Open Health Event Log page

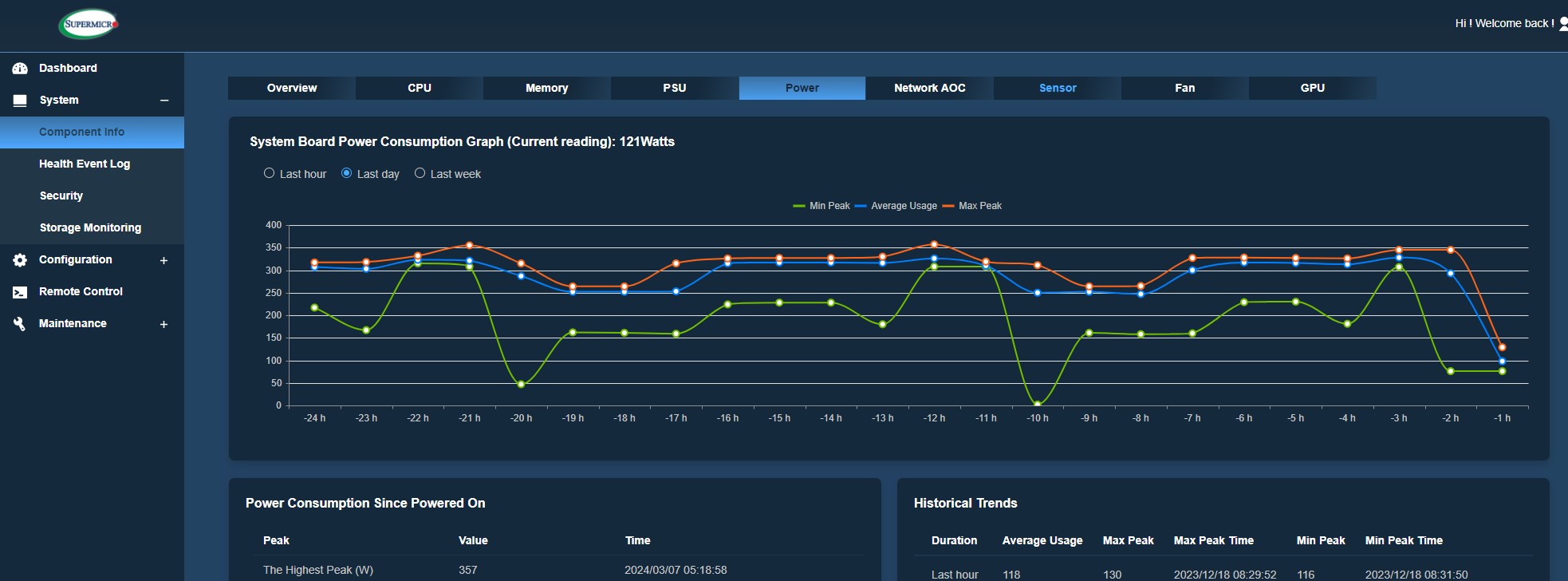click(92, 164)
